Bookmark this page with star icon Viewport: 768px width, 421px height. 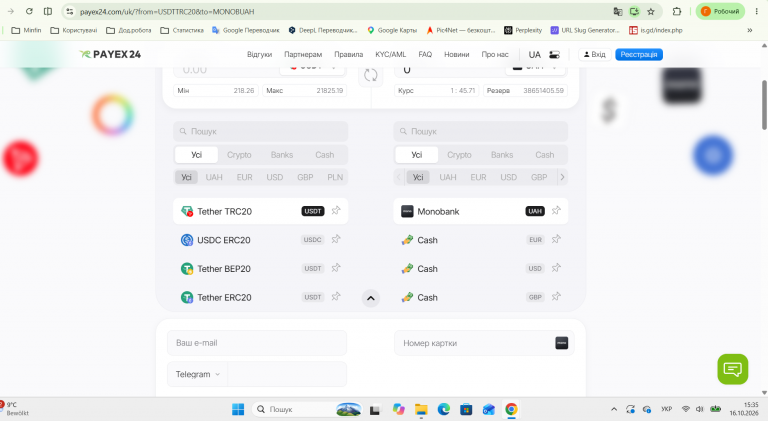pos(651,11)
